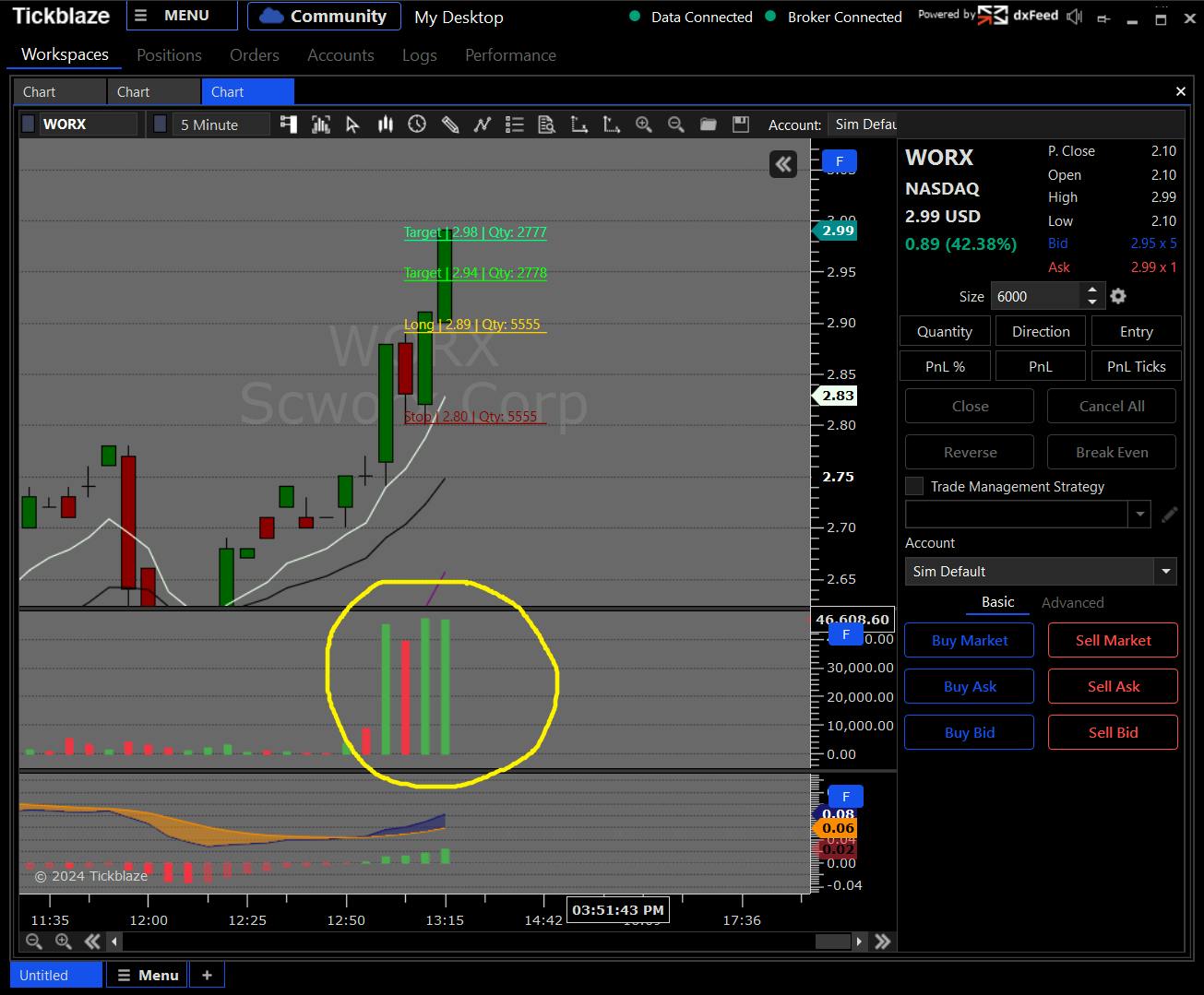The height and width of the screenshot is (995, 1204).
Task: Click the Sell Ask button
Action: tap(1113, 686)
